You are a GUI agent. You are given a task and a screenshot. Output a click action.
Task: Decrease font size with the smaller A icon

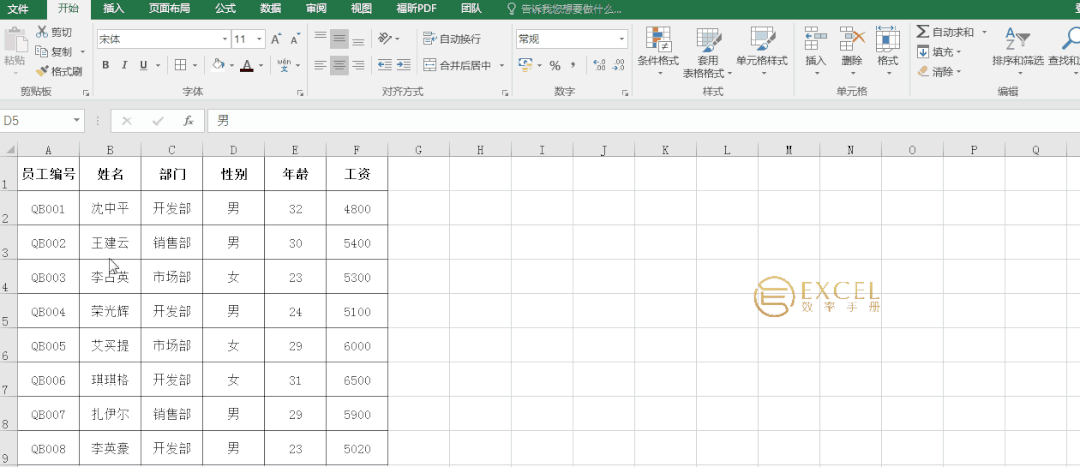(295, 39)
